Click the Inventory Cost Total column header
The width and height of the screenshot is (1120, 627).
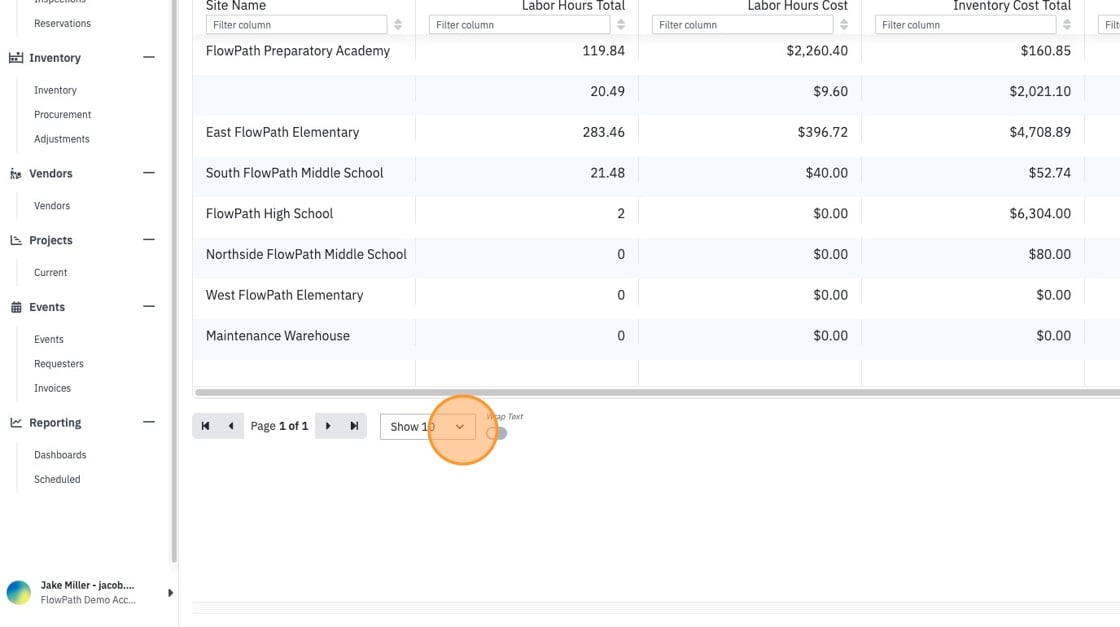1011,6
